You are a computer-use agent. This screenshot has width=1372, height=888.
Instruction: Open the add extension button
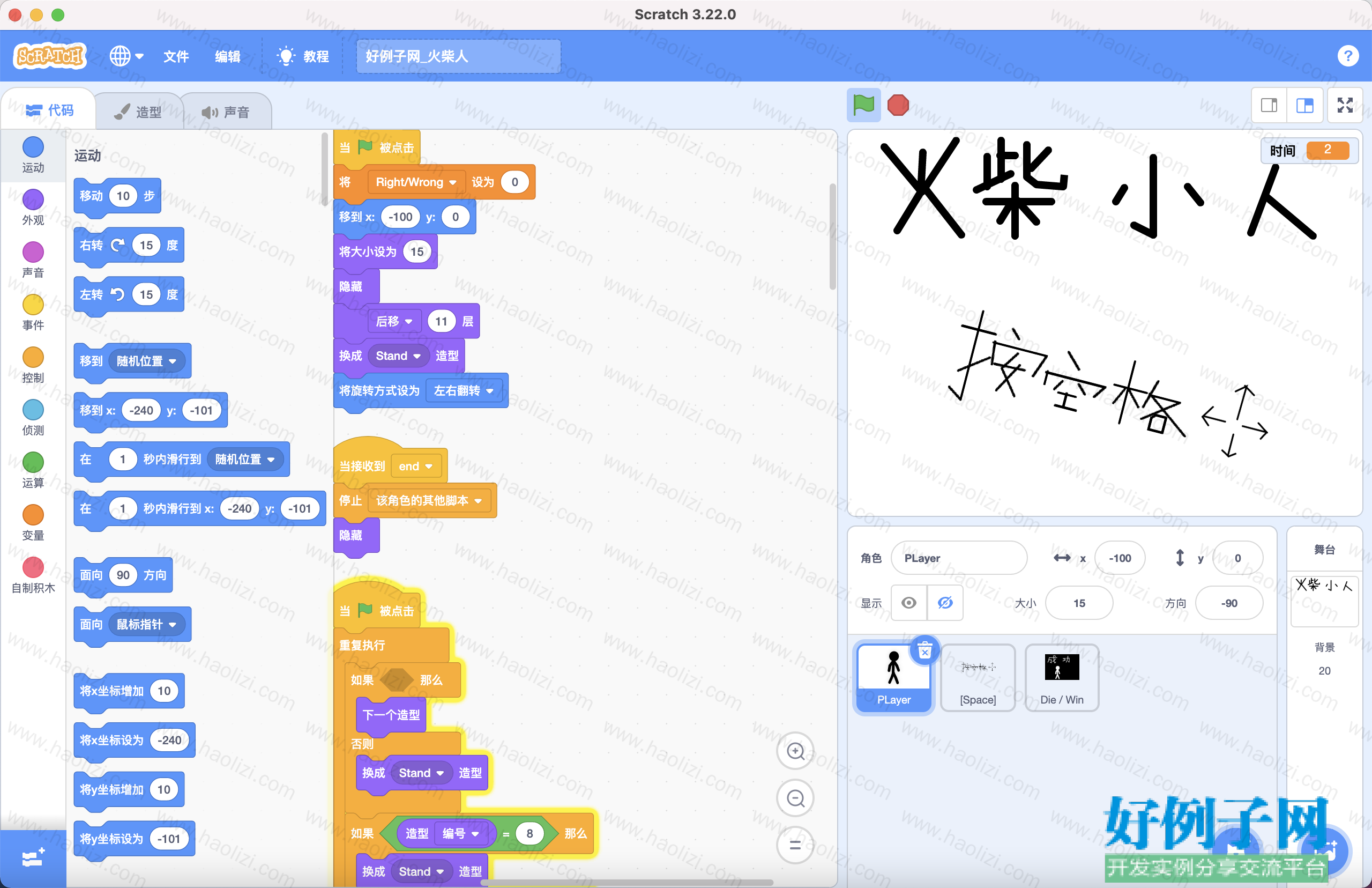[x=33, y=858]
